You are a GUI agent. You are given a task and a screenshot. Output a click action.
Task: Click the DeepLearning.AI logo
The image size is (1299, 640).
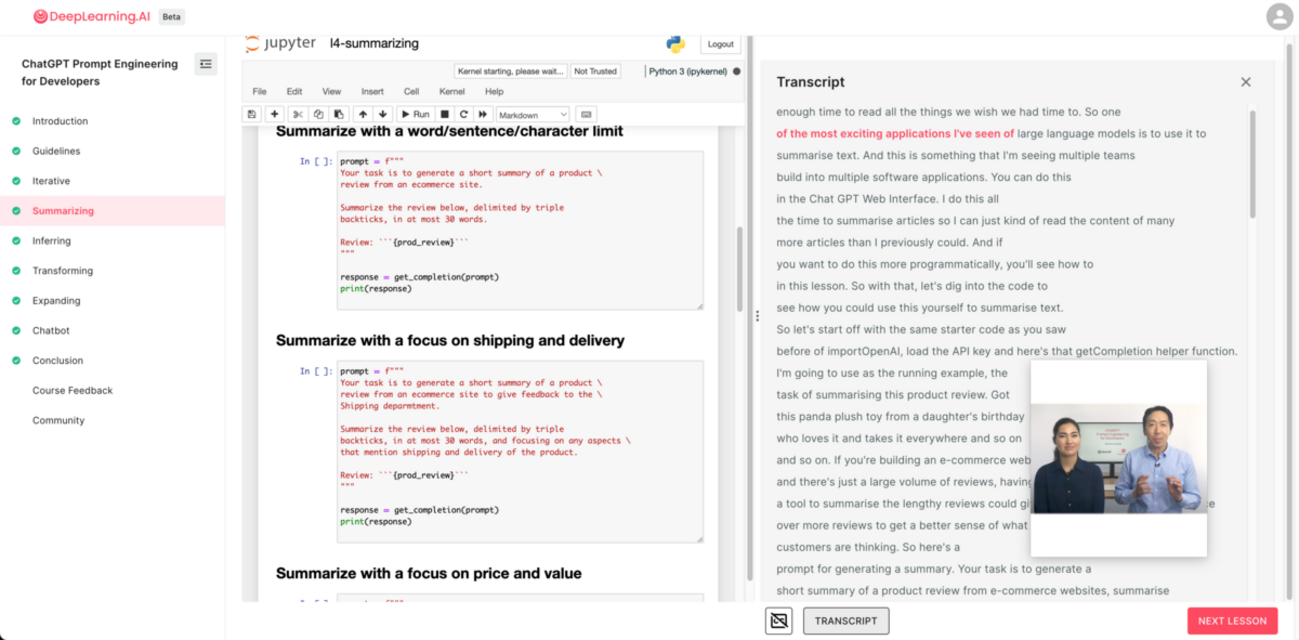tap(92, 17)
